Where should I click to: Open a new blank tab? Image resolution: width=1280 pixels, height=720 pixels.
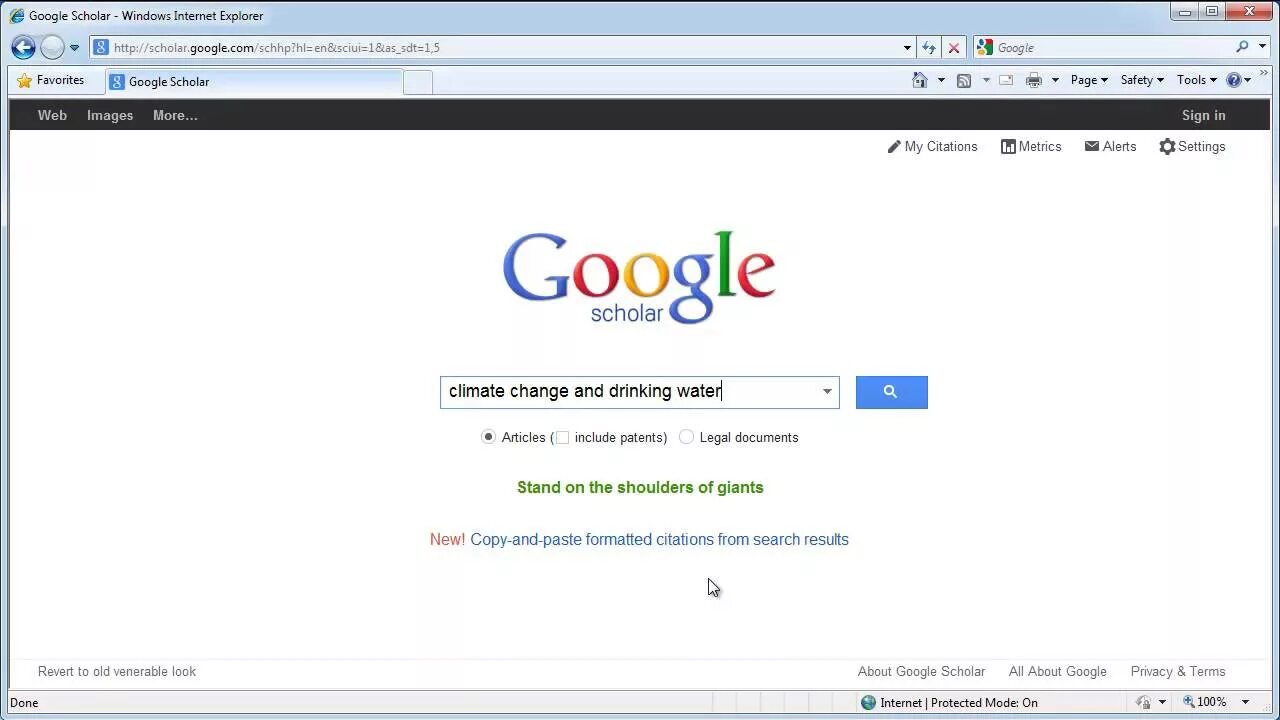(418, 82)
